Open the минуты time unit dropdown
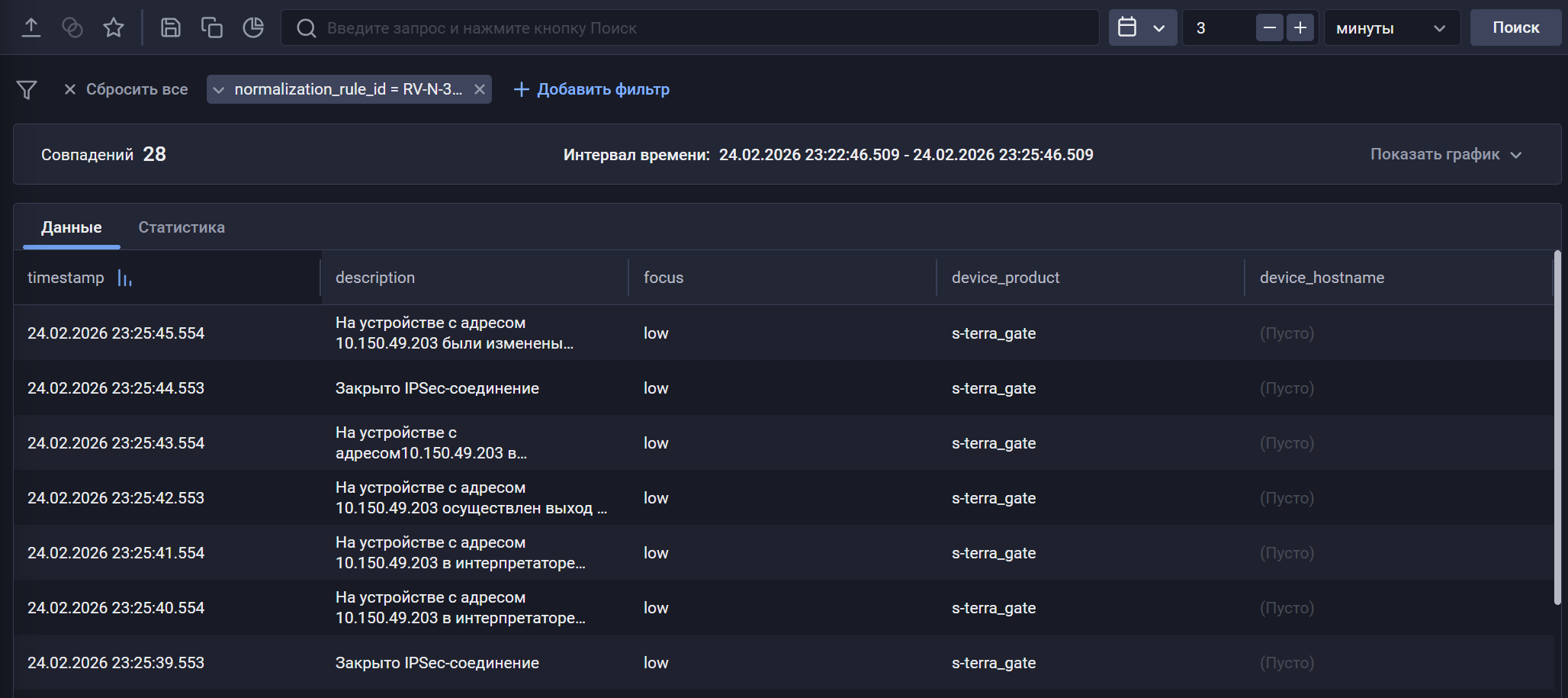This screenshot has height=698, width=1568. pyautogui.click(x=1392, y=28)
